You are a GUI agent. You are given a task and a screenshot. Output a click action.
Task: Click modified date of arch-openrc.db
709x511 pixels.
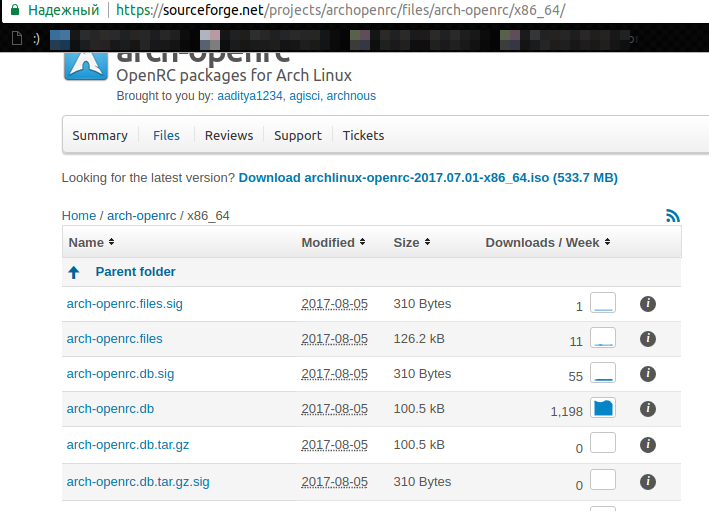tap(335, 409)
